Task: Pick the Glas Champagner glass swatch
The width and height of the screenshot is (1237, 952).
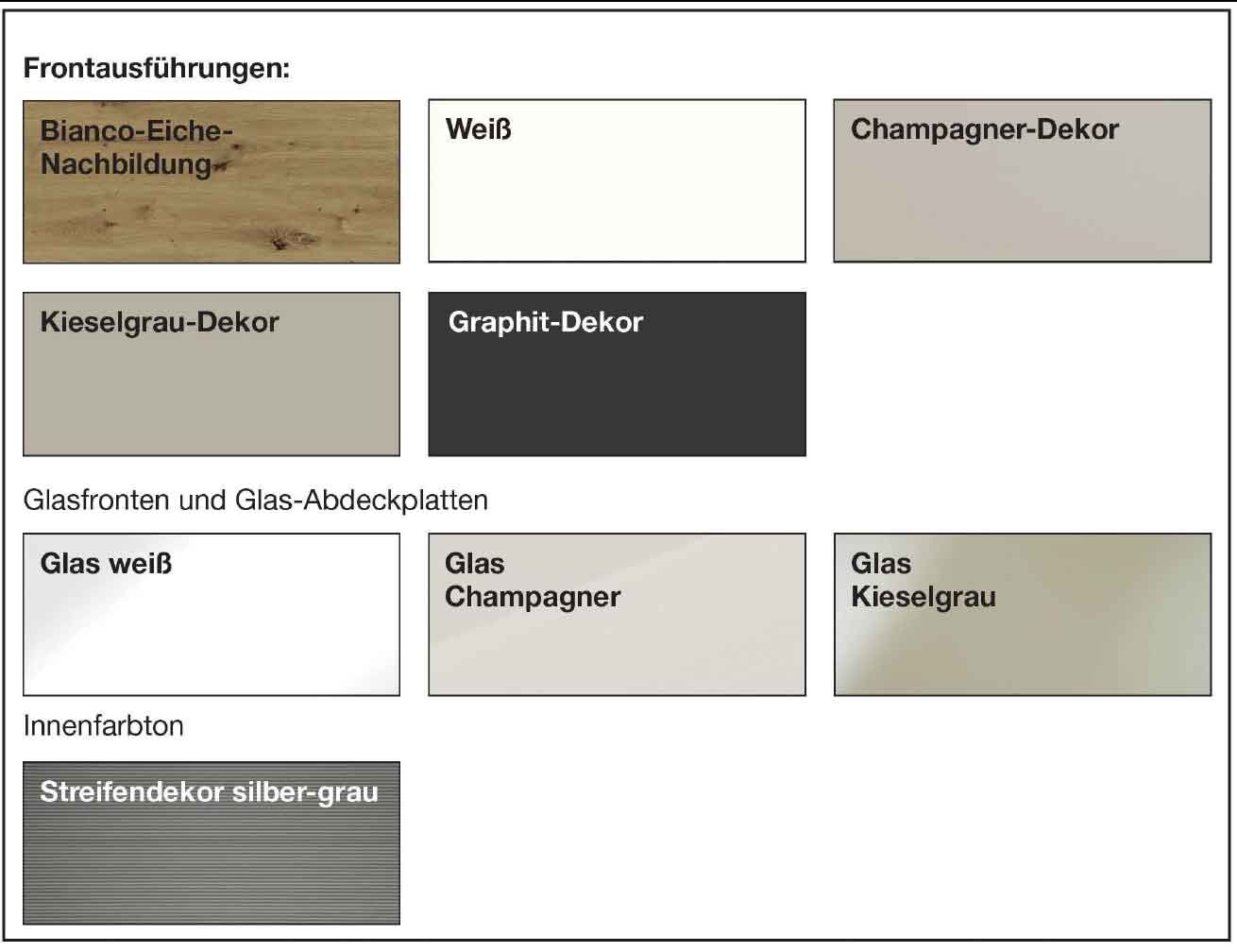Action: click(x=617, y=615)
